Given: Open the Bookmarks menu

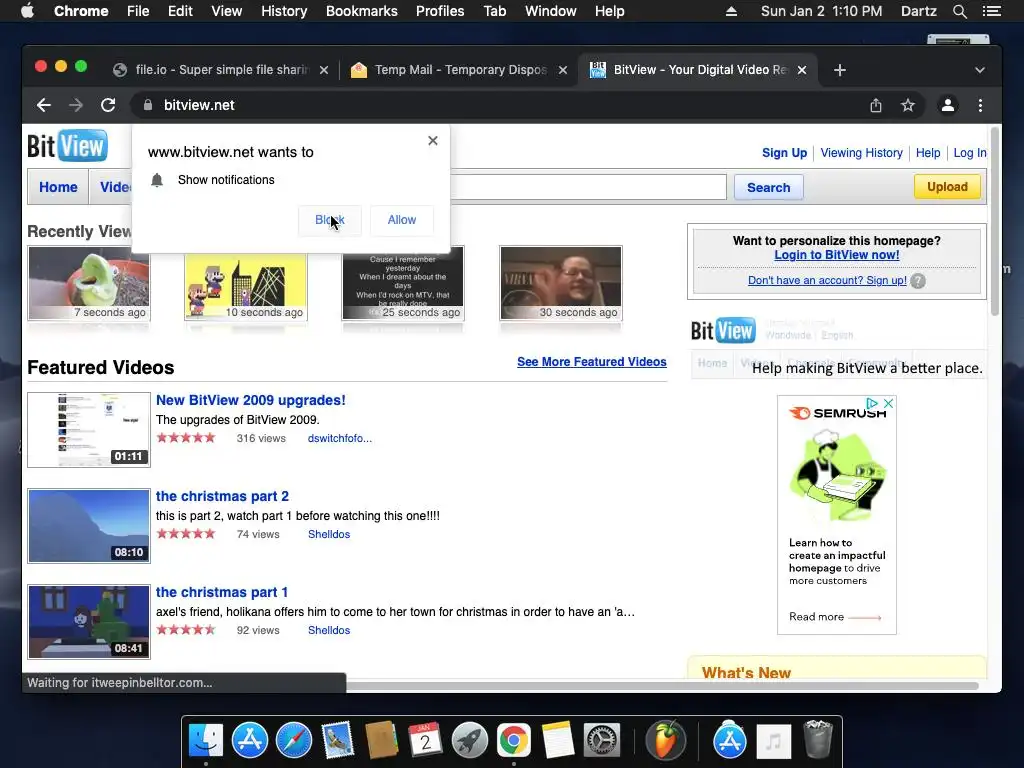Looking at the screenshot, I should pyautogui.click(x=361, y=11).
